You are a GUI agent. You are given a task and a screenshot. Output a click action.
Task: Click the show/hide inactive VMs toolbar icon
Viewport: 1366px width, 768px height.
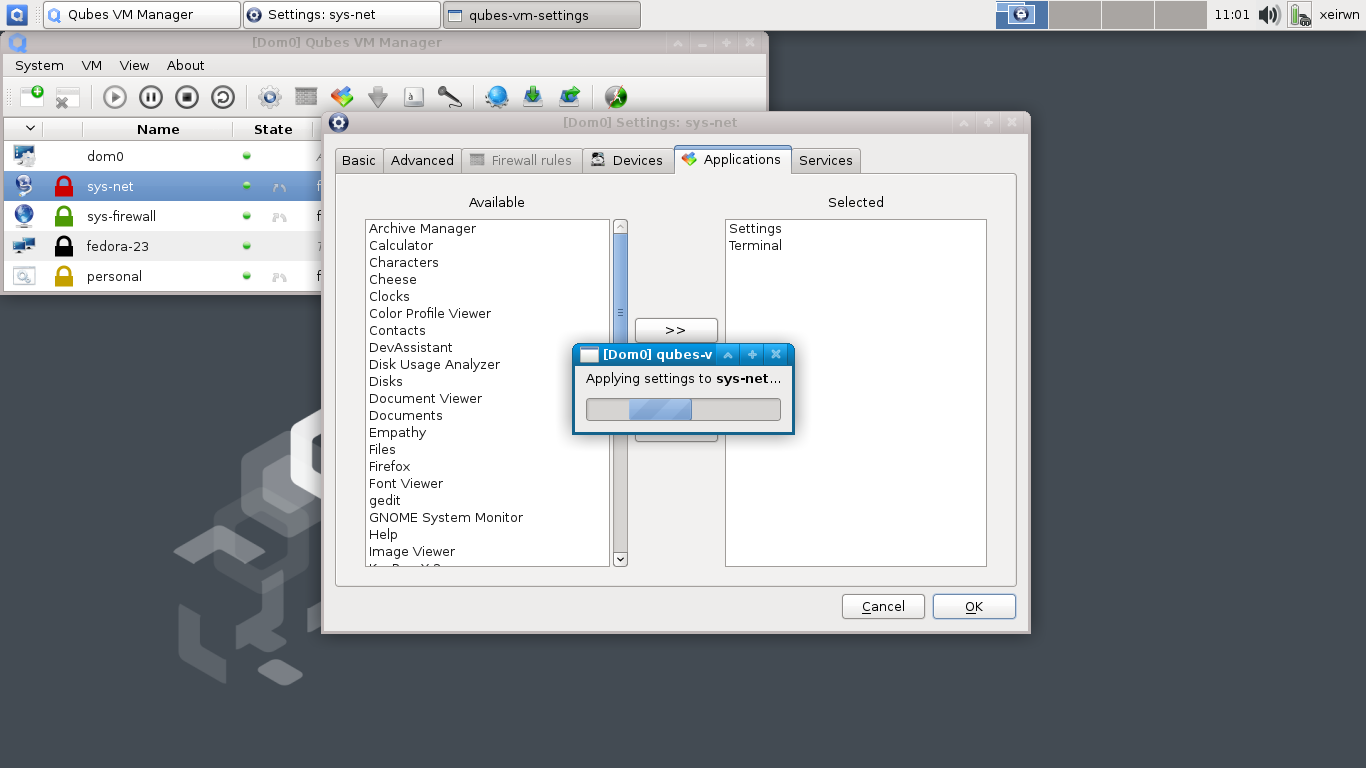click(x=616, y=97)
